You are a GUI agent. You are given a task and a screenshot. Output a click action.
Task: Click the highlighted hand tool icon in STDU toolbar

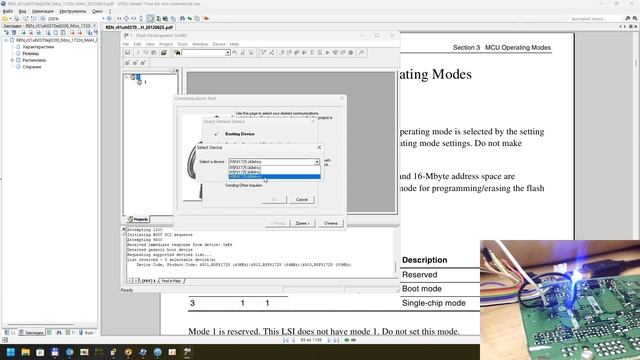coord(151,18)
